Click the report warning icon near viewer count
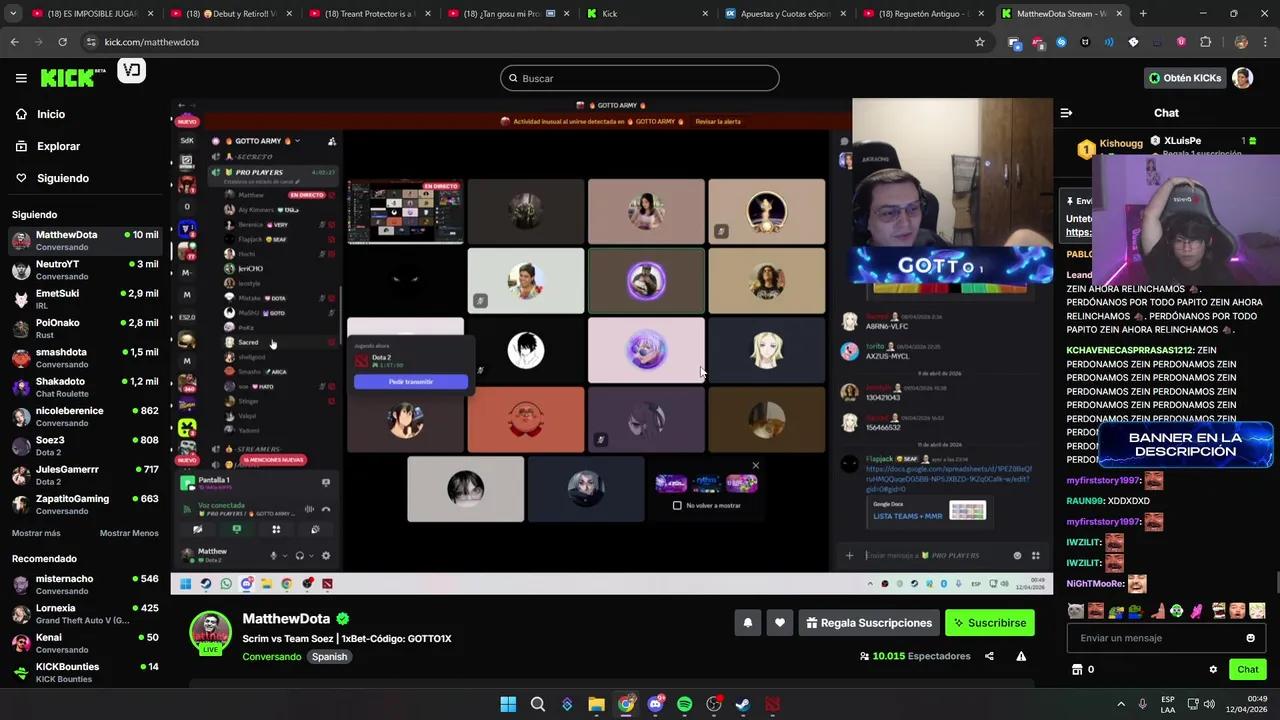 tap(1021, 656)
